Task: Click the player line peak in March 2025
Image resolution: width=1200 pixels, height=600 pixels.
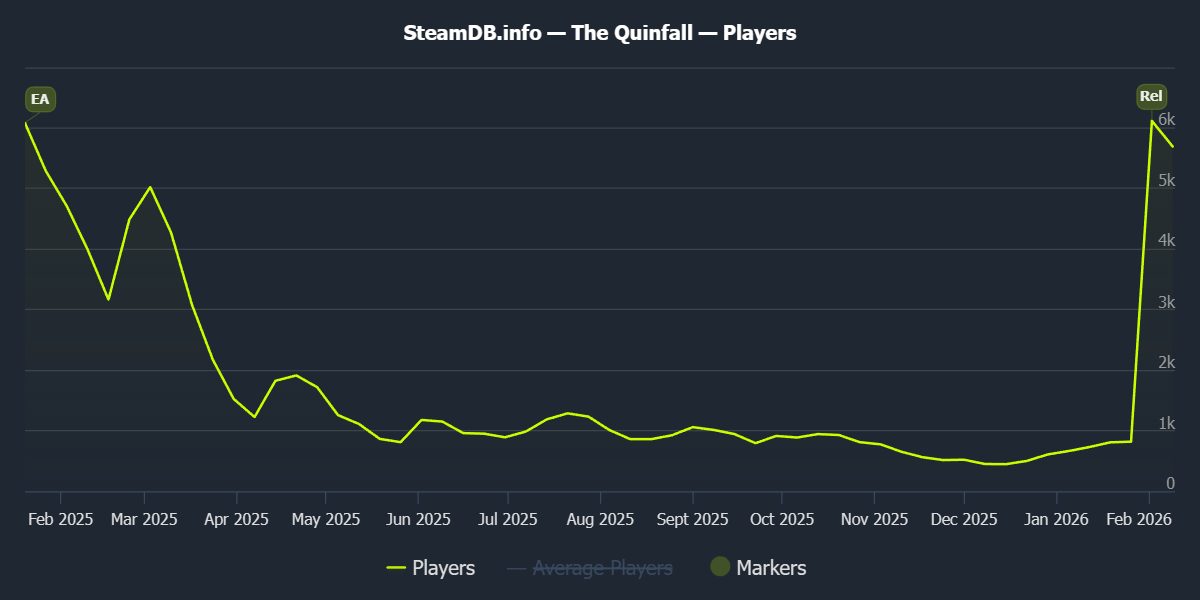Action: pyautogui.click(x=150, y=187)
